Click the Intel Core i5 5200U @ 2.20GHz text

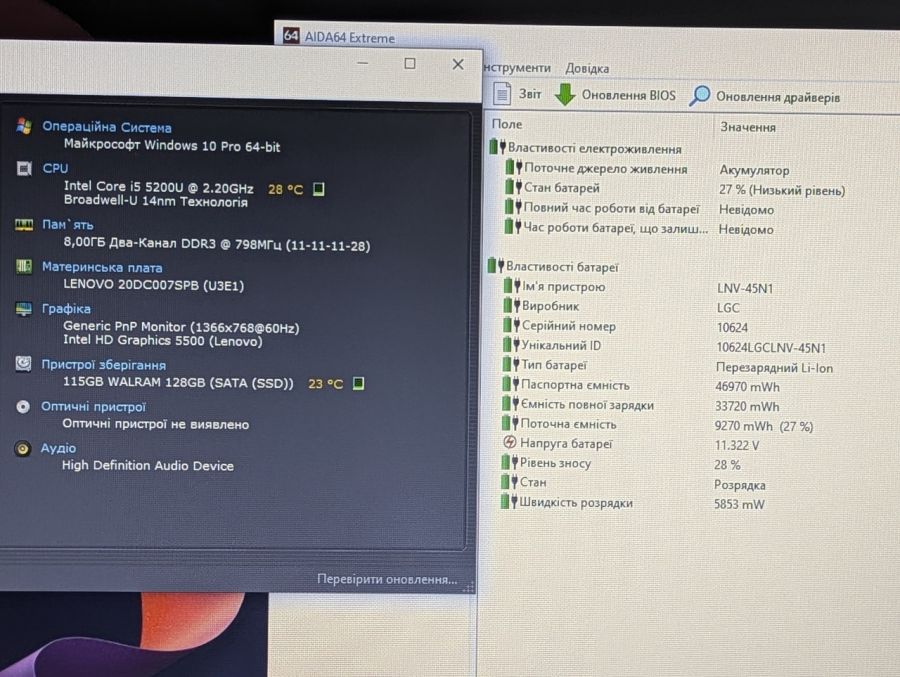click(x=158, y=187)
